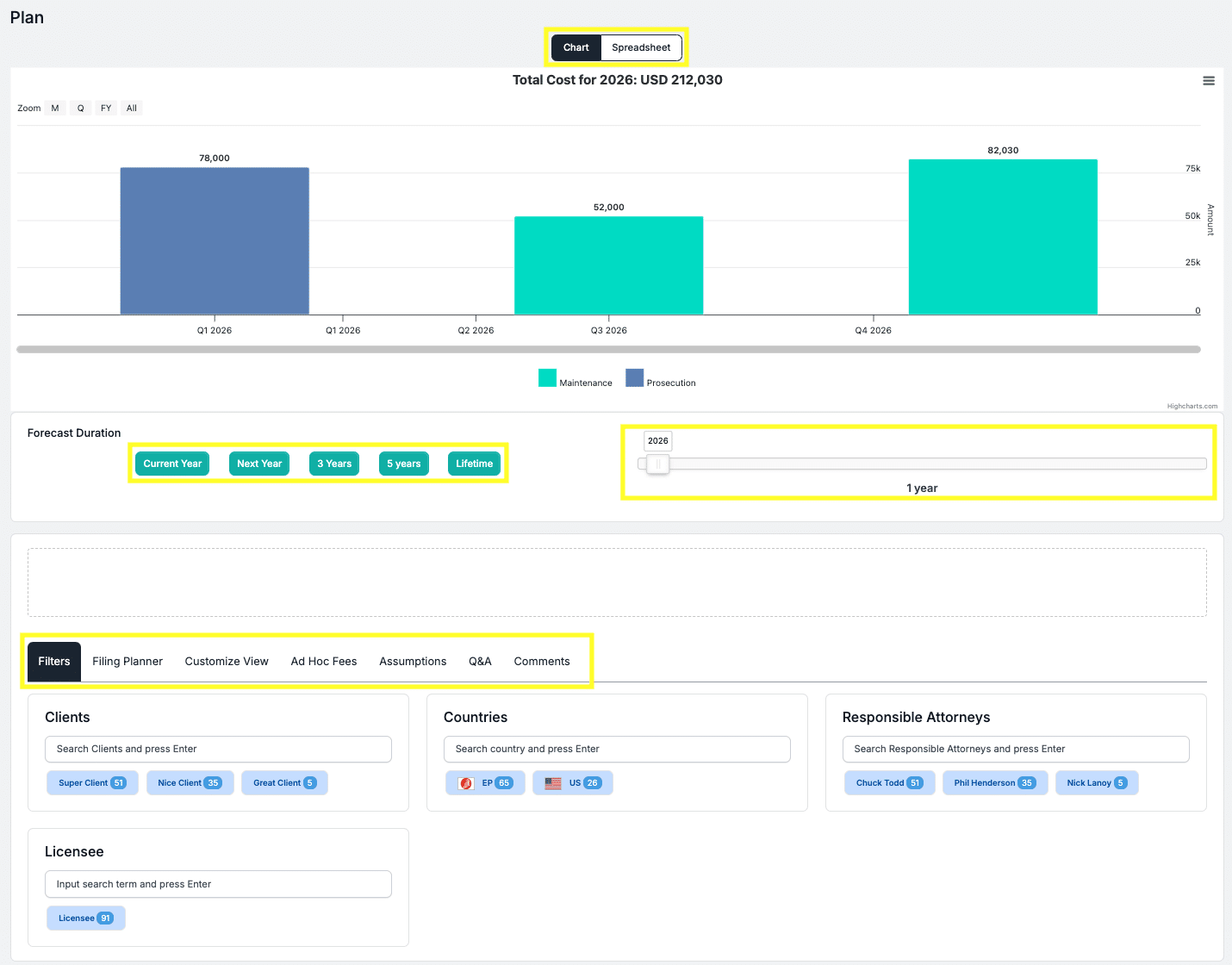Click the US flag country chip
The height and width of the screenshot is (965, 1232).
[572, 783]
